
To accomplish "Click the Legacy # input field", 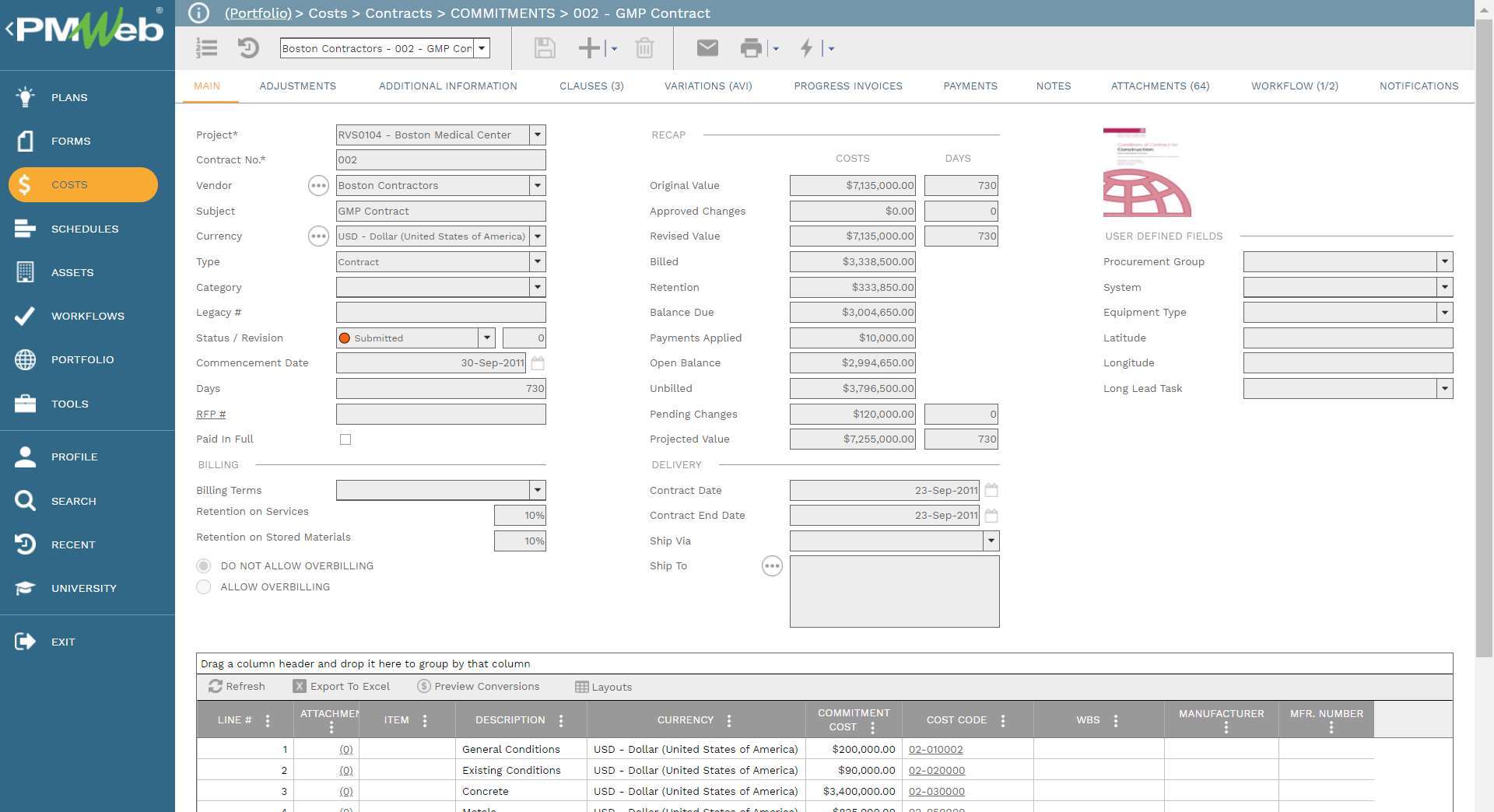I will (441, 312).
